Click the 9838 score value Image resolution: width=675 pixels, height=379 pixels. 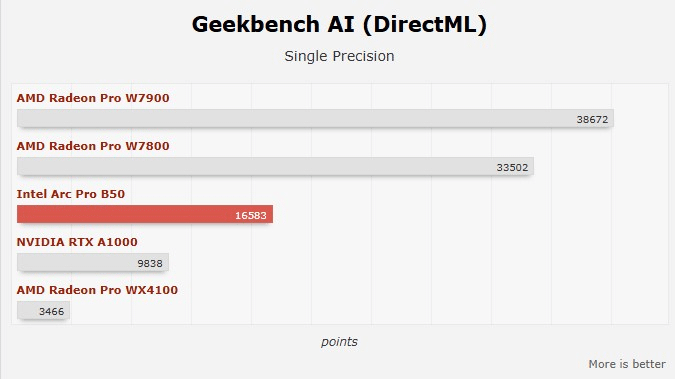click(x=150, y=263)
